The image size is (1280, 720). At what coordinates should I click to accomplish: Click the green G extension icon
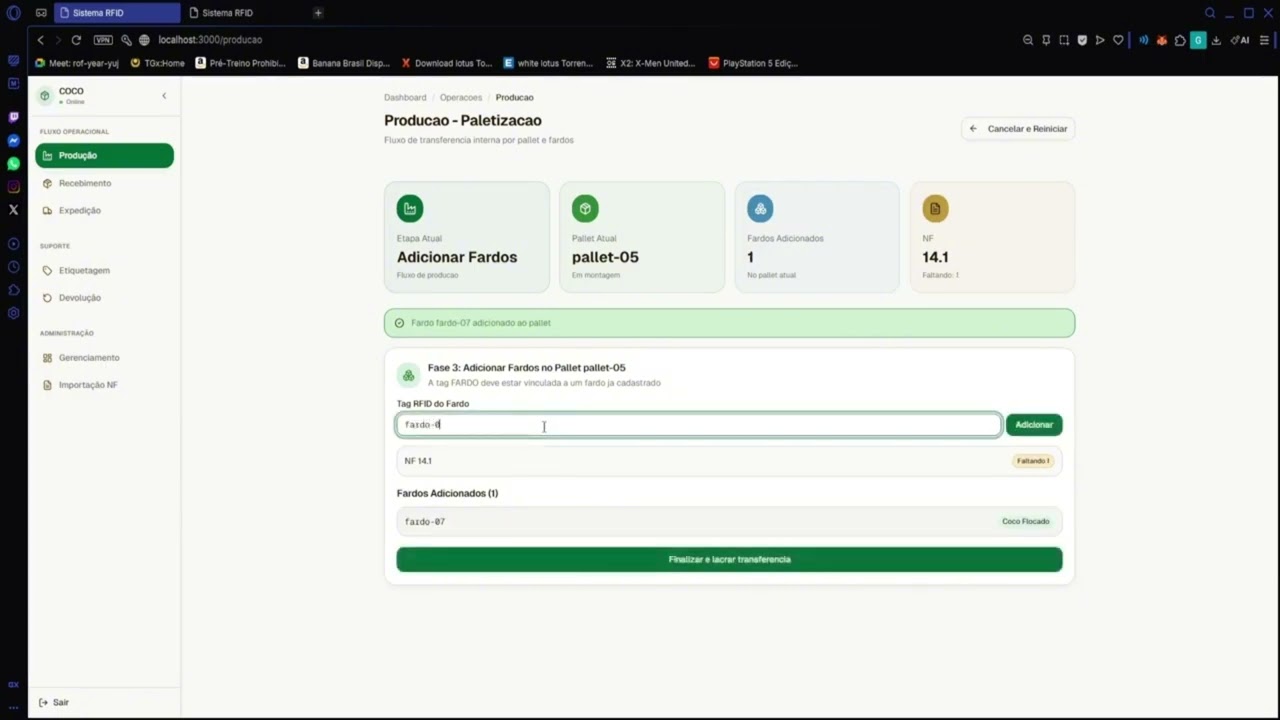(1198, 40)
